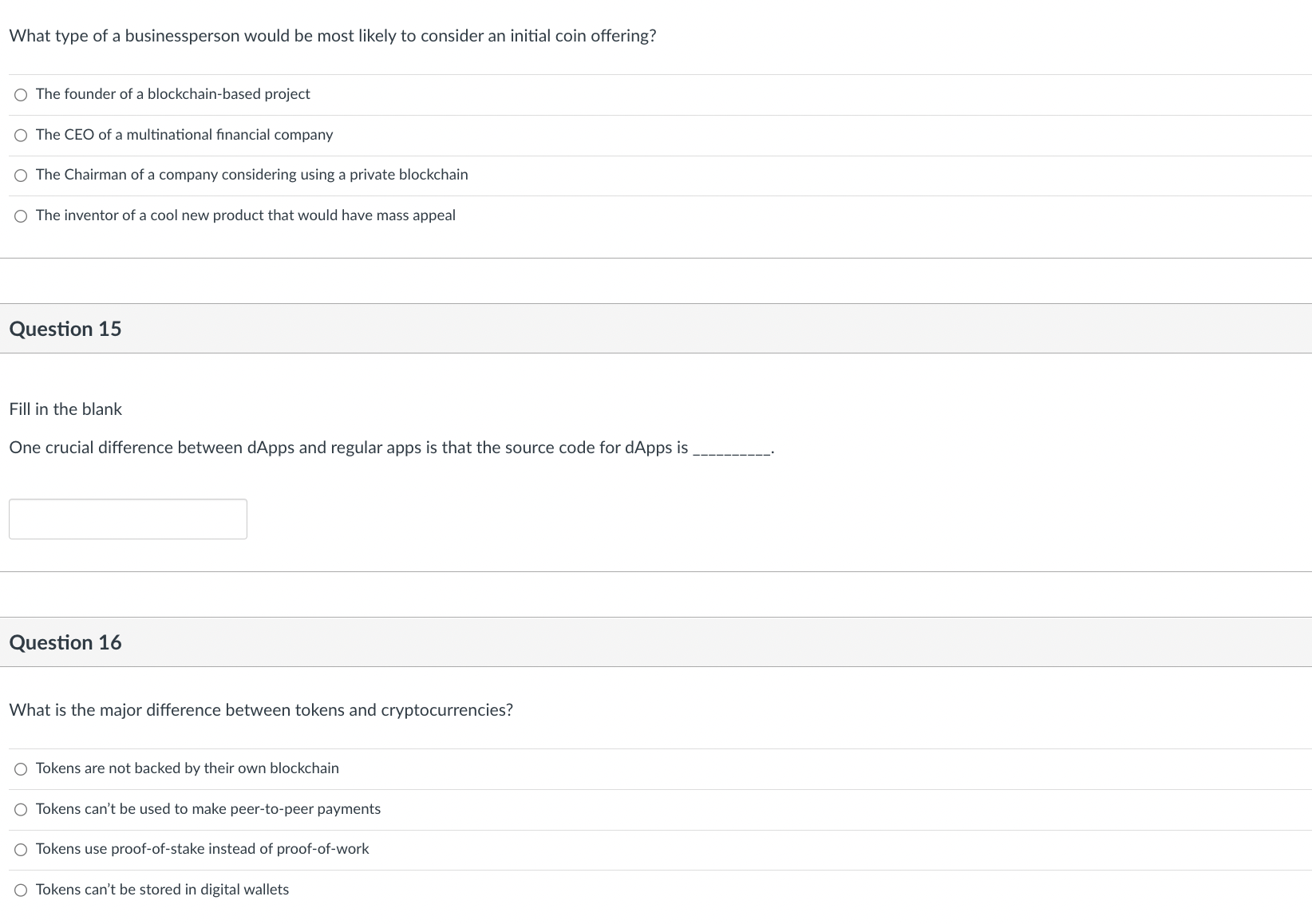Click the radio circle beside the CEO option
1312x924 pixels.
point(20,135)
